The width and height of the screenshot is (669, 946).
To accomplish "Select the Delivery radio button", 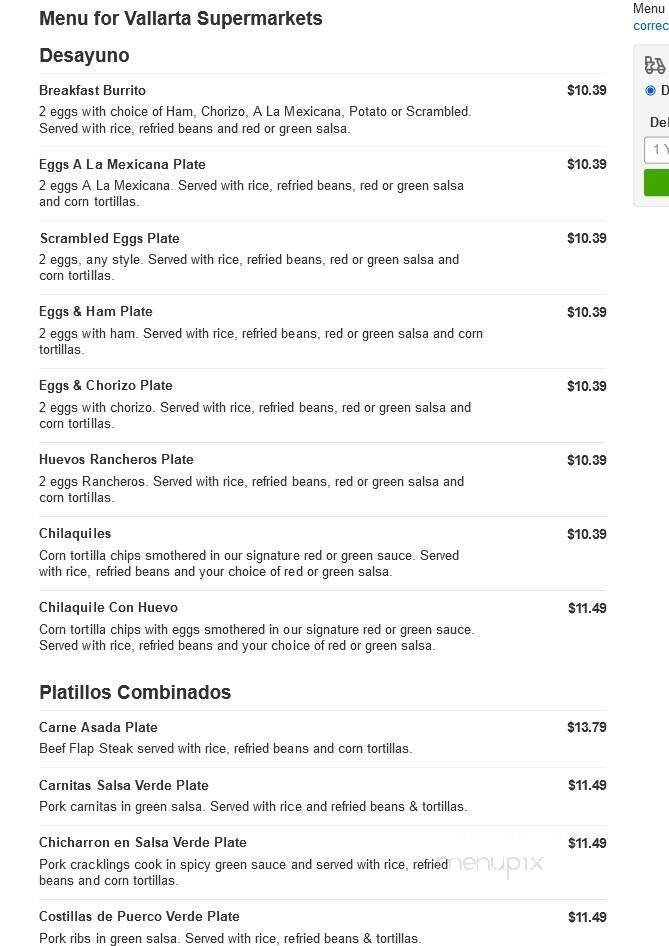I will coord(651,90).
